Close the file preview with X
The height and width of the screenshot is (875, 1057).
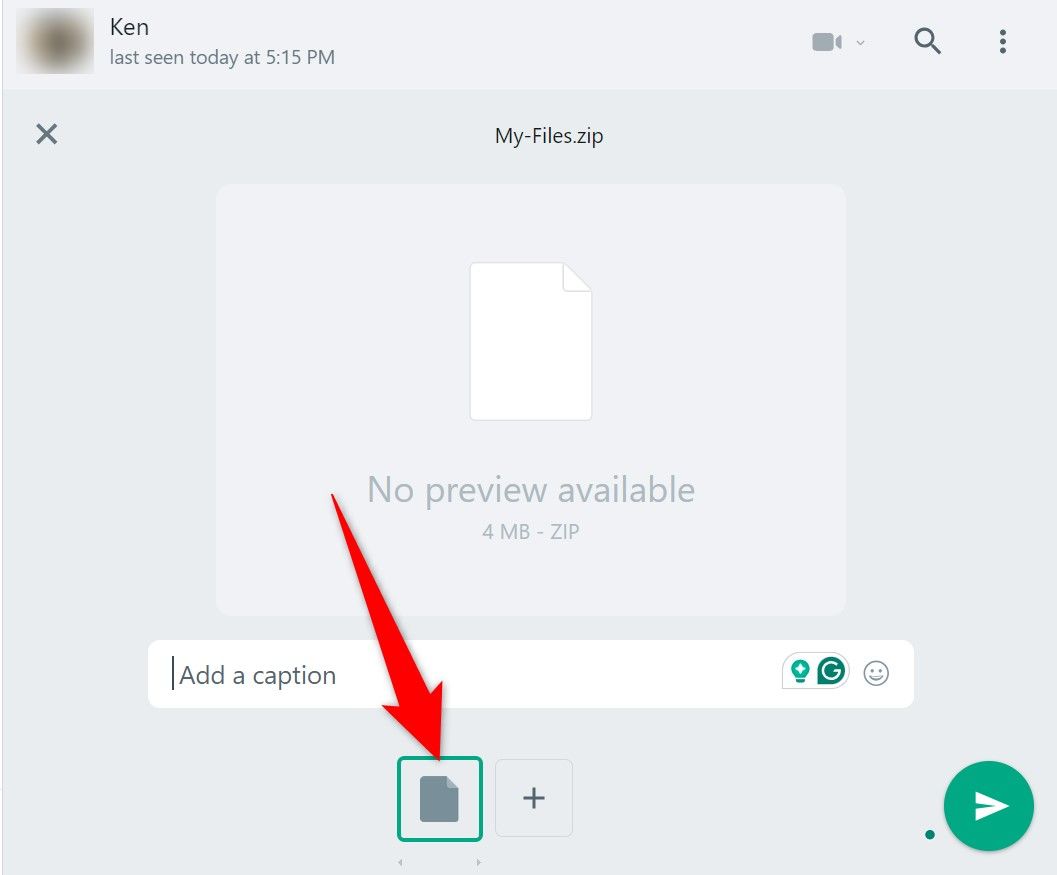(47, 134)
